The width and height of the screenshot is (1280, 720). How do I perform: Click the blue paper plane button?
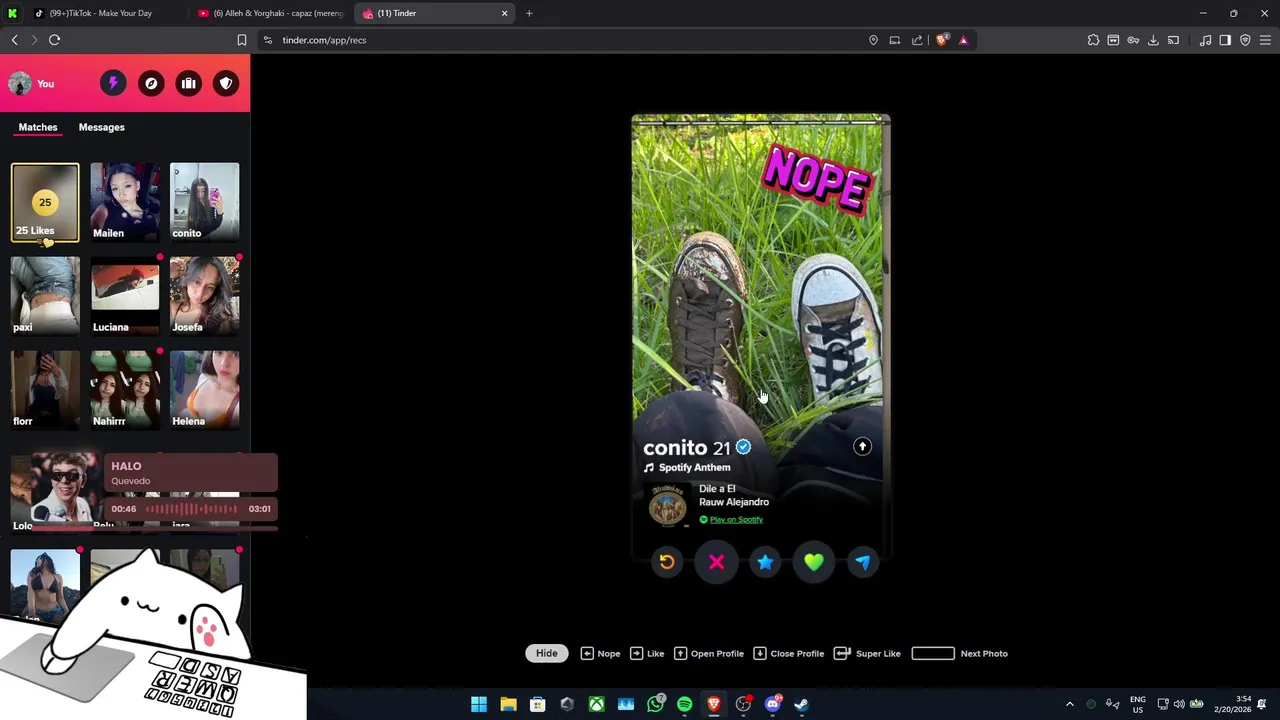(863, 562)
